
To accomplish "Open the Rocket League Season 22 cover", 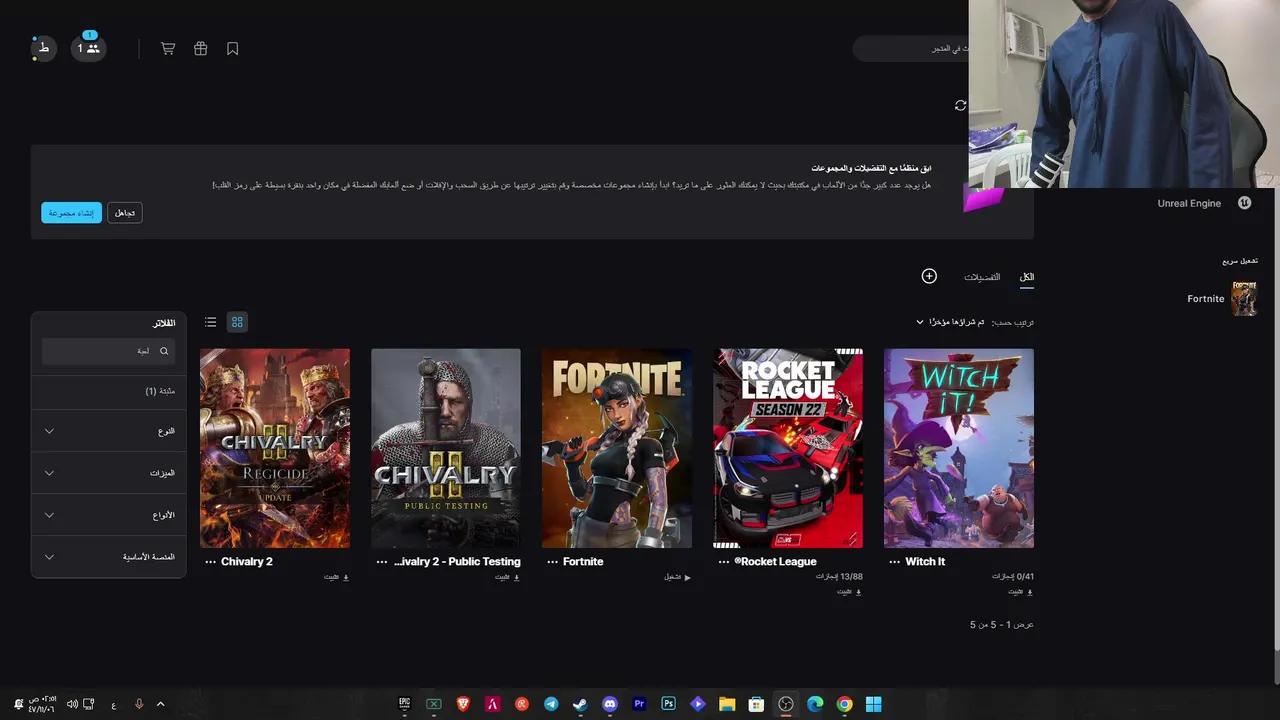I will (788, 448).
